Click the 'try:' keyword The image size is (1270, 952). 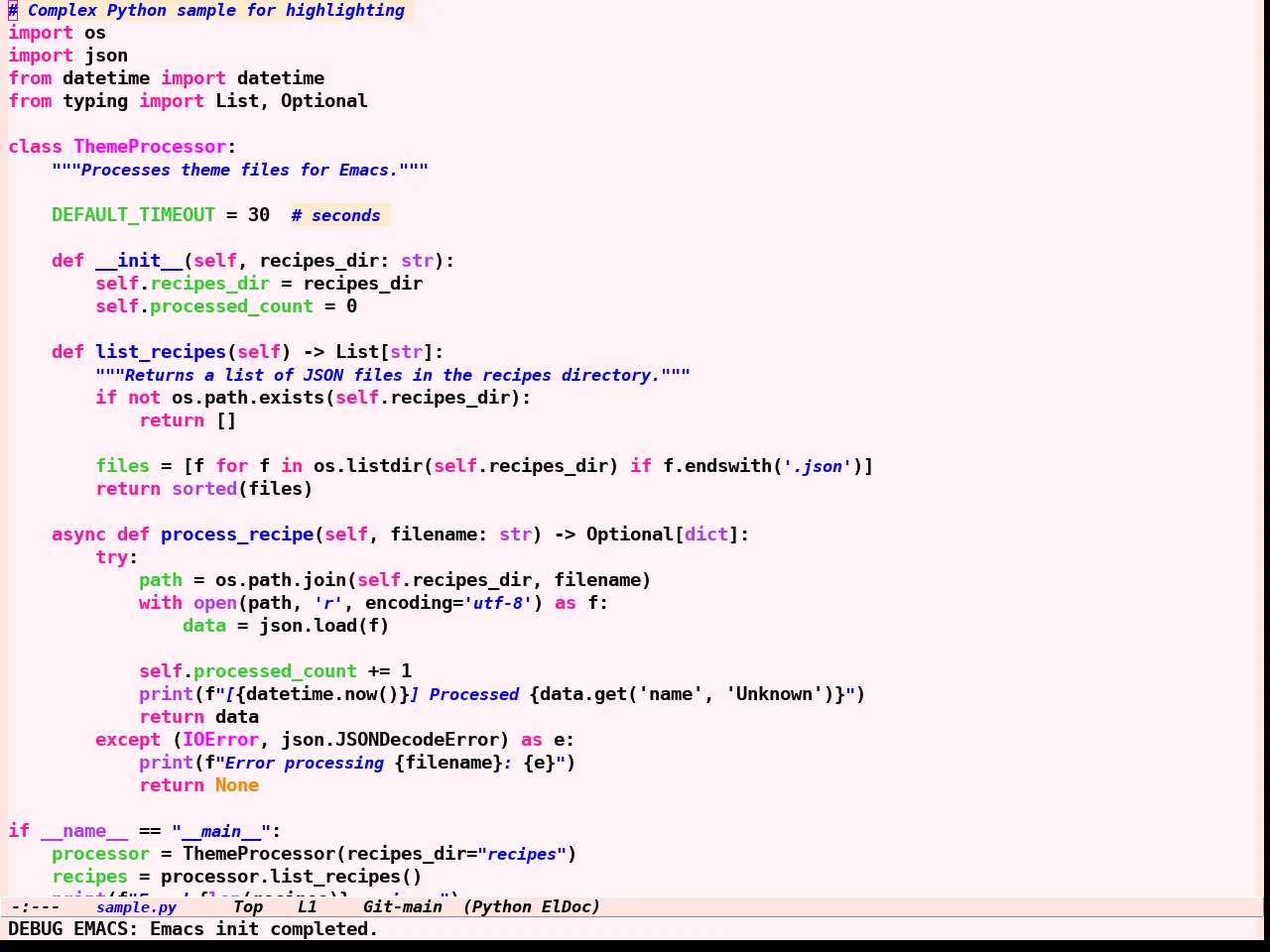point(117,557)
